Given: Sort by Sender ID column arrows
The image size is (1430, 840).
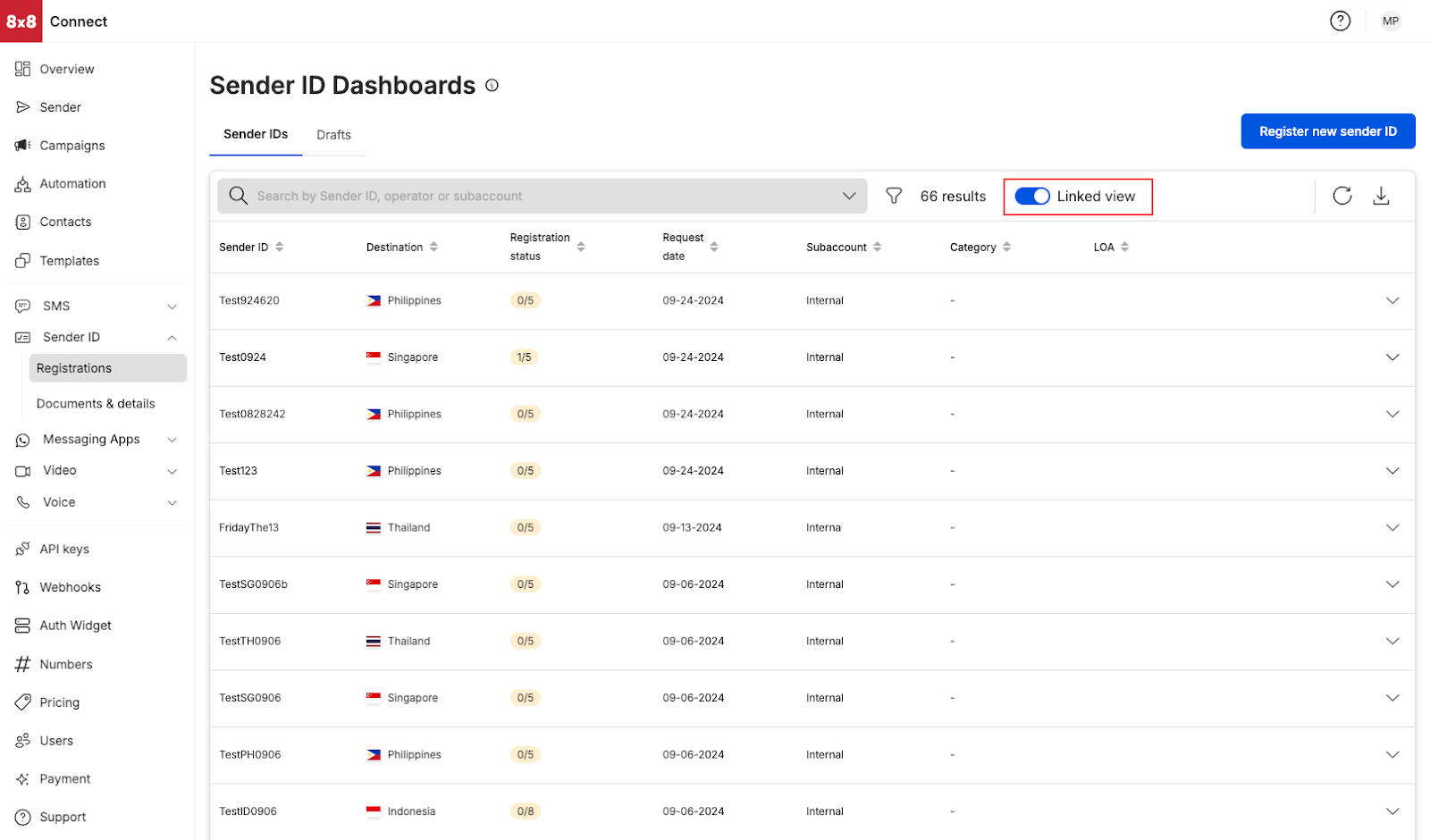Looking at the screenshot, I should pos(280,247).
